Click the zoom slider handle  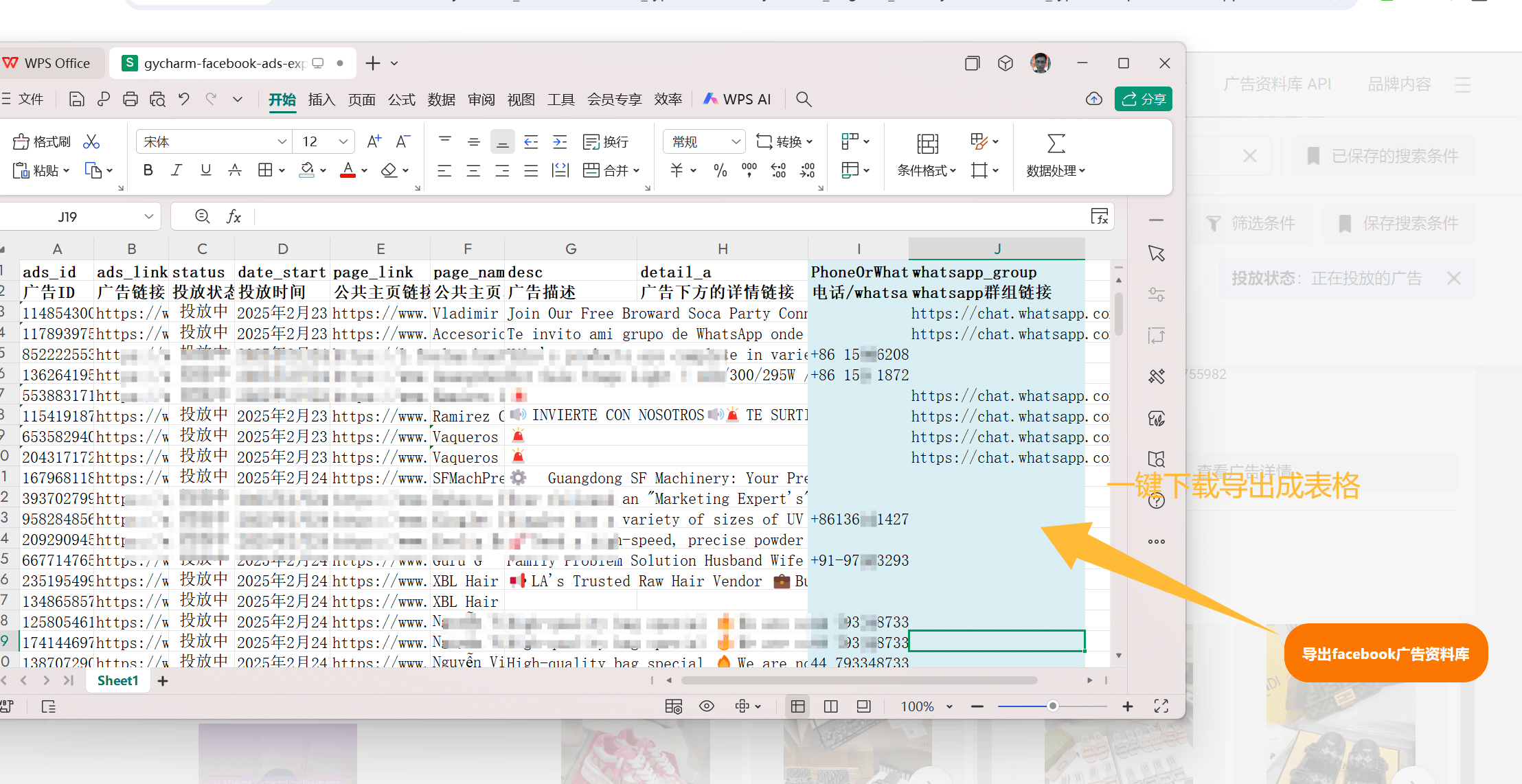point(1052,706)
